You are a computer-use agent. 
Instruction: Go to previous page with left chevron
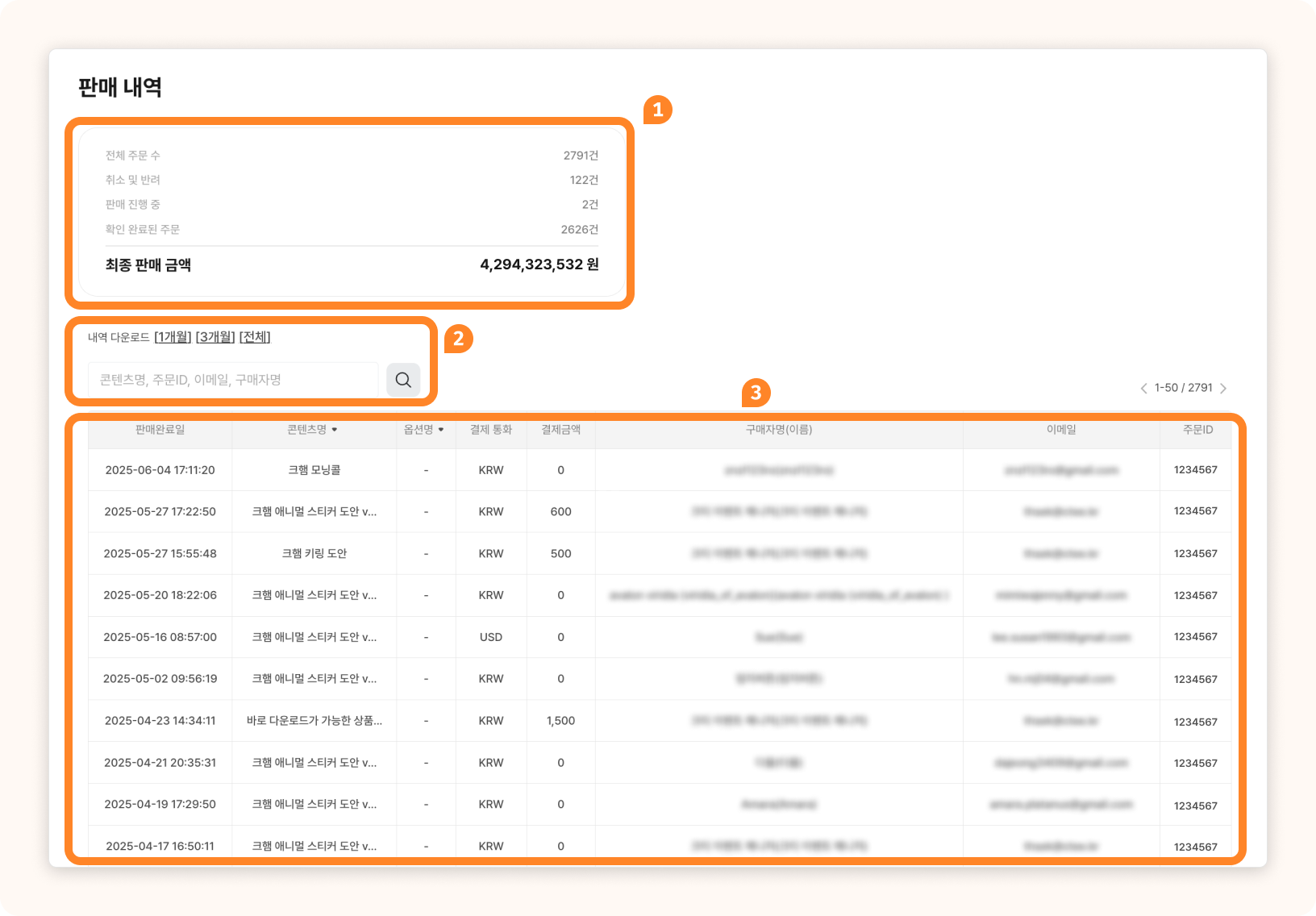1143,389
